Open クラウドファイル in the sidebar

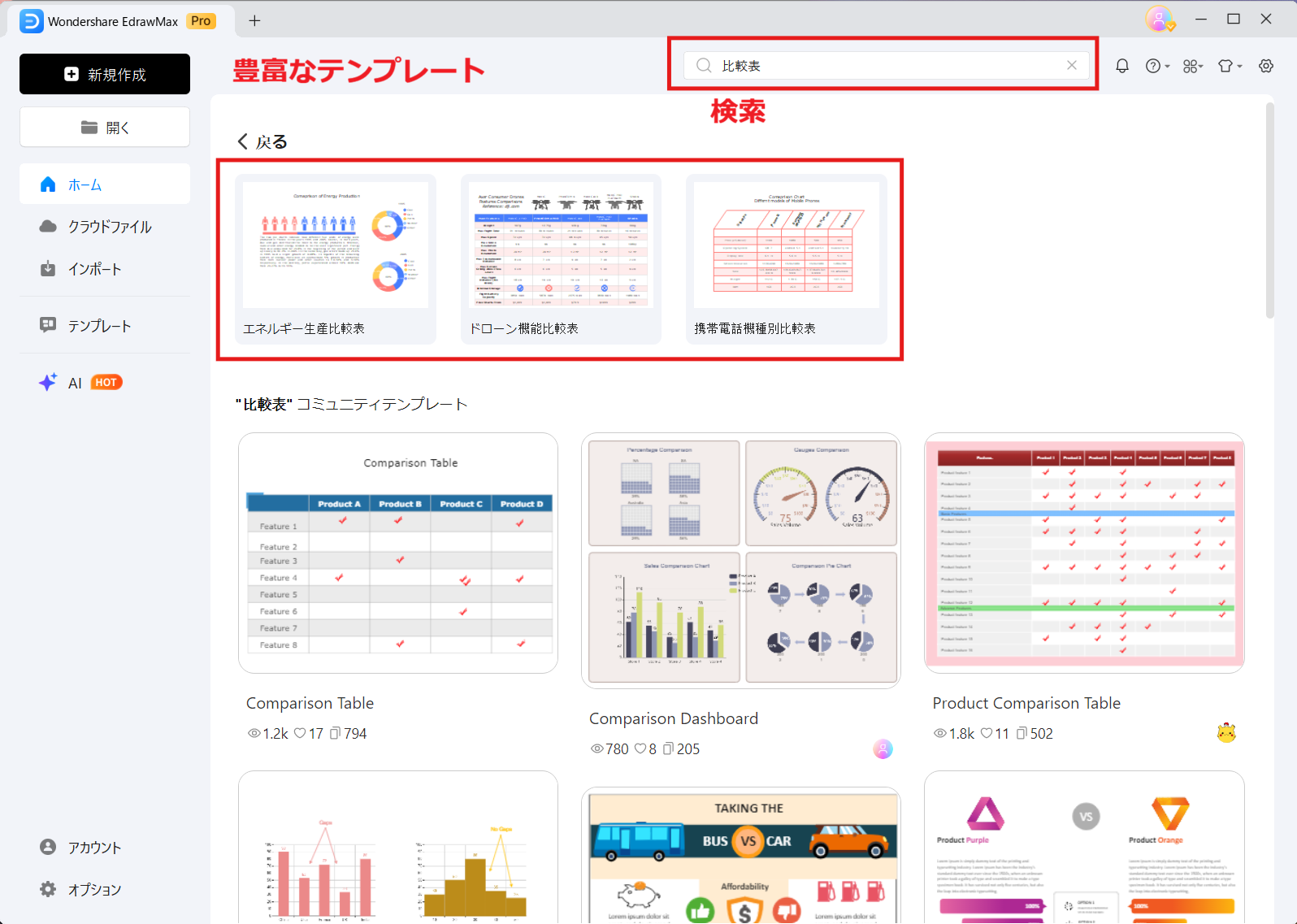pos(105,227)
